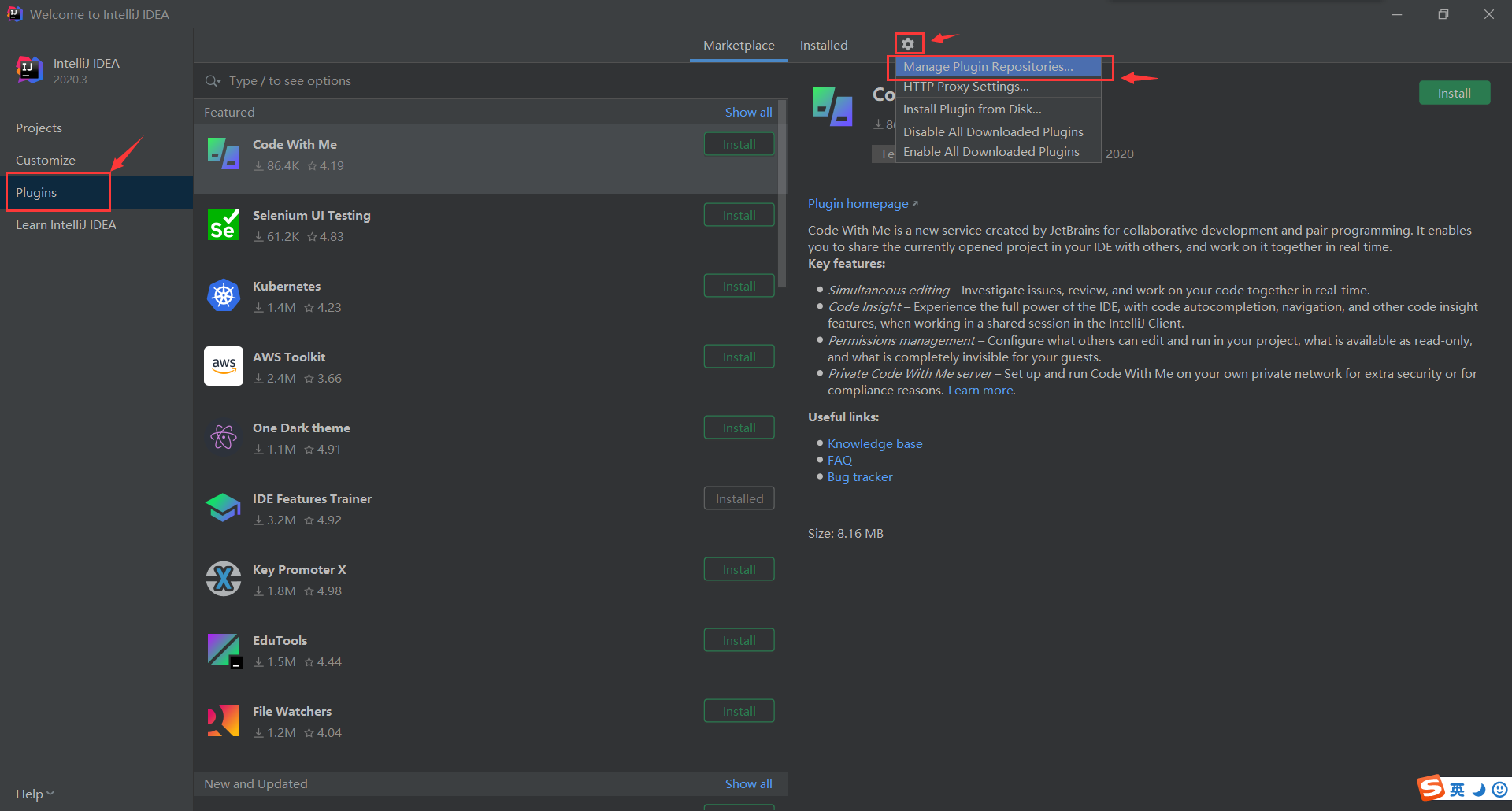1512x811 pixels.
Task: Click the Sogou input method tray icon
Action: [x=1431, y=787]
